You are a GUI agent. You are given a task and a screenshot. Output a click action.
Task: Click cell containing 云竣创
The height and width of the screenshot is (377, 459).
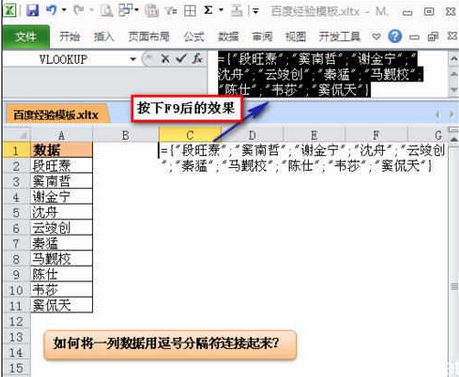click(x=61, y=227)
